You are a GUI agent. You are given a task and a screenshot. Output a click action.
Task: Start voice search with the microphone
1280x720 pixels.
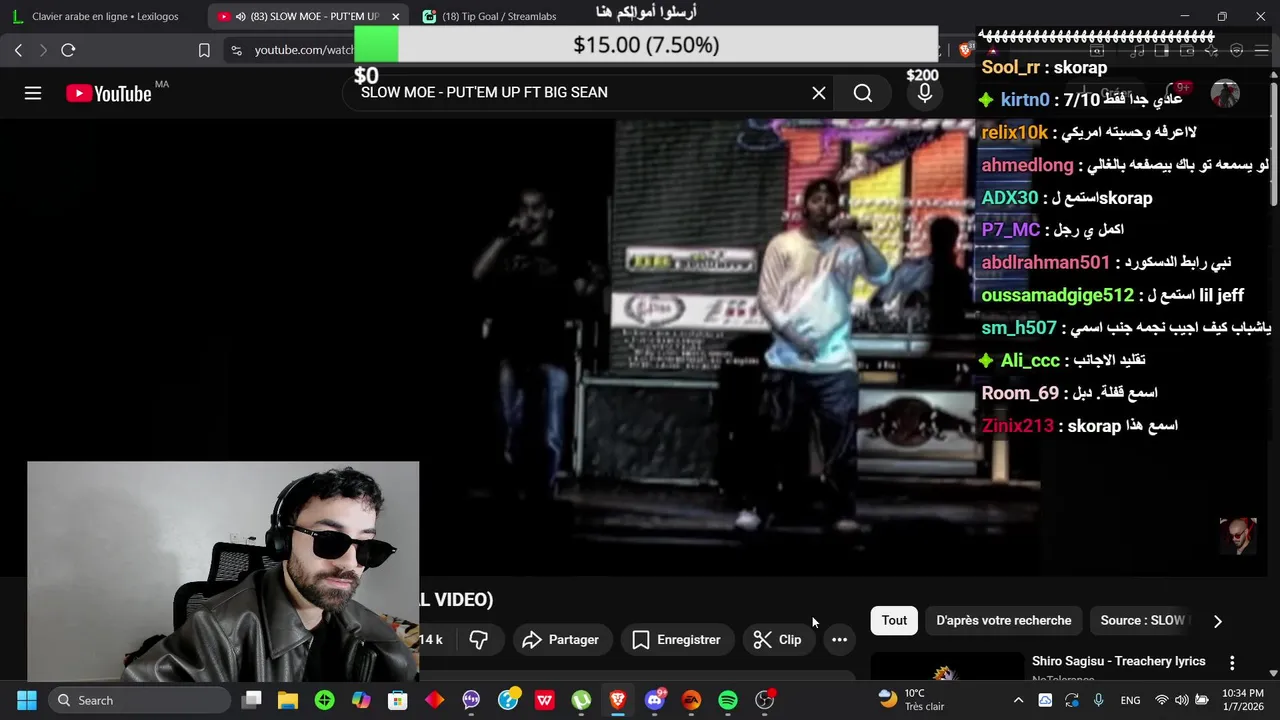(925, 93)
